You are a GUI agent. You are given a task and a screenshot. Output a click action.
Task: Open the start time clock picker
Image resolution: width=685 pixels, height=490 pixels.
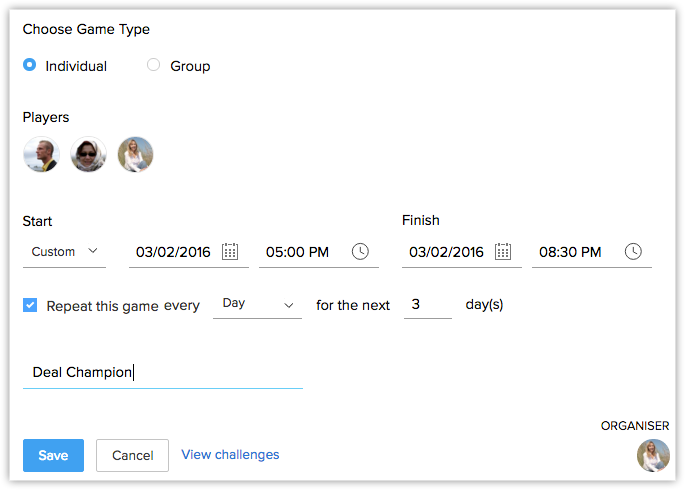point(360,252)
